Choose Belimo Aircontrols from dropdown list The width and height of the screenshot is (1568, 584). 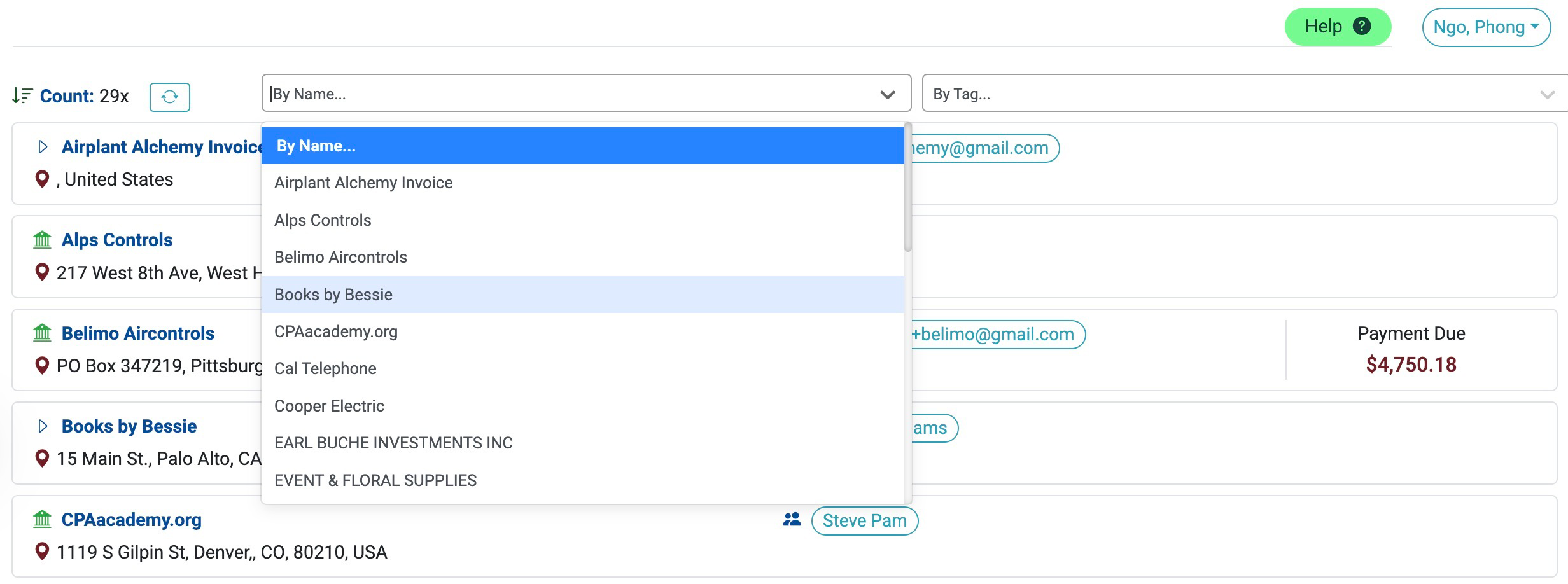(x=583, y=257)
